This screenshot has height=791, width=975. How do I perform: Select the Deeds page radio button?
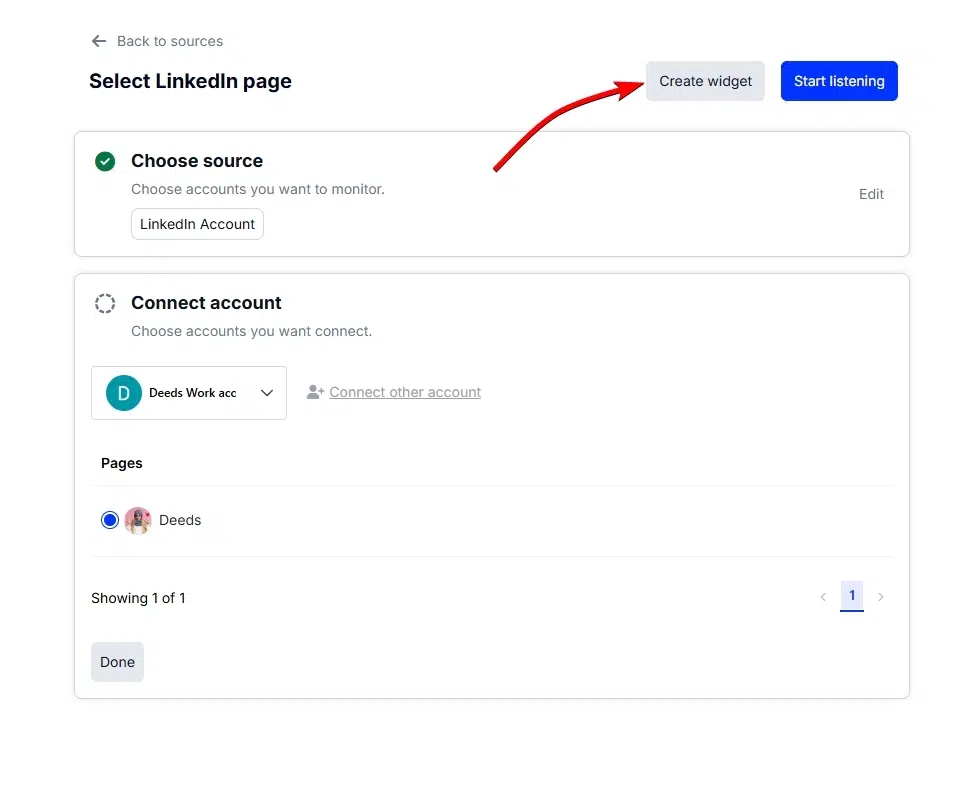pos(110,520)
